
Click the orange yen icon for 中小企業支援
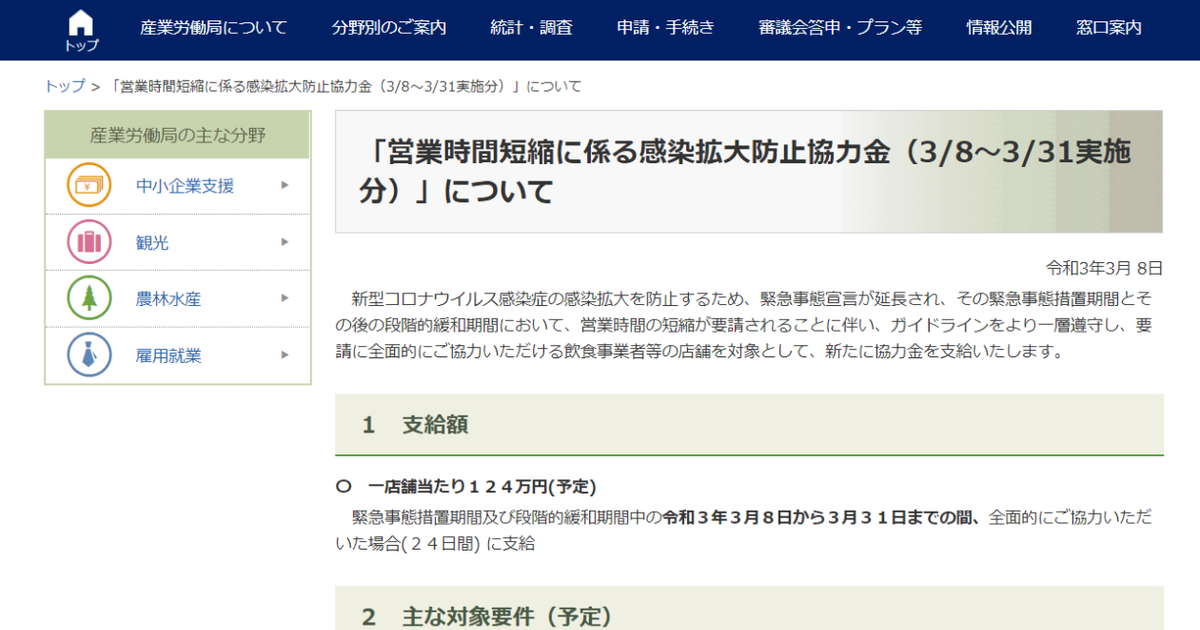coord(89,186)
